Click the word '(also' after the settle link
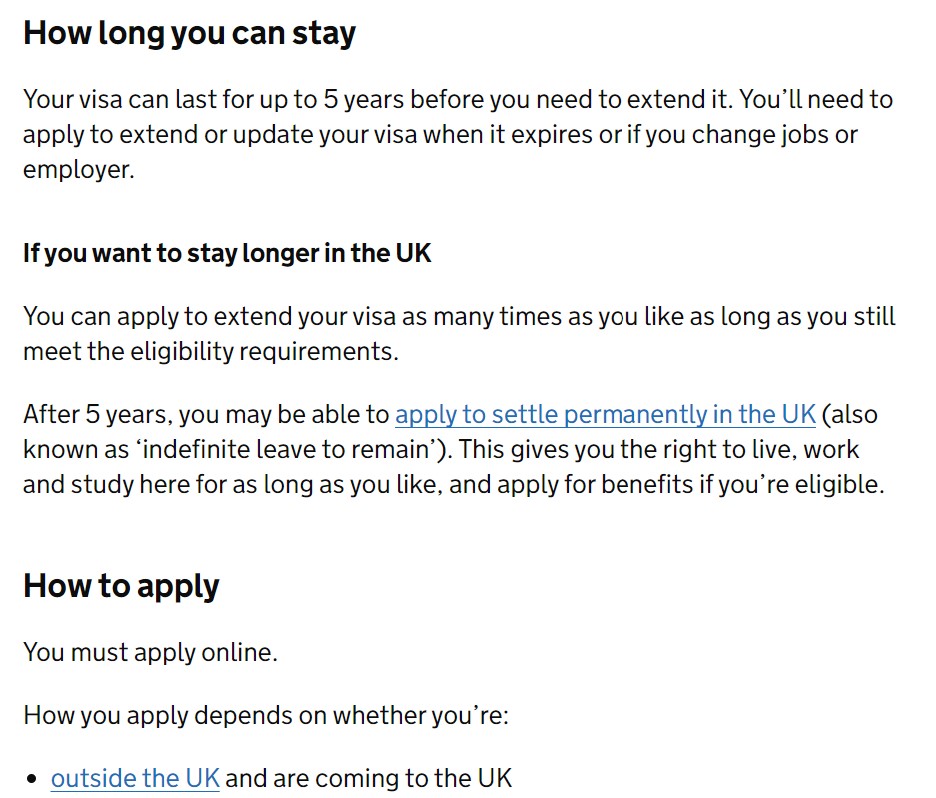The image size is (936, 798). click(849, 414)
